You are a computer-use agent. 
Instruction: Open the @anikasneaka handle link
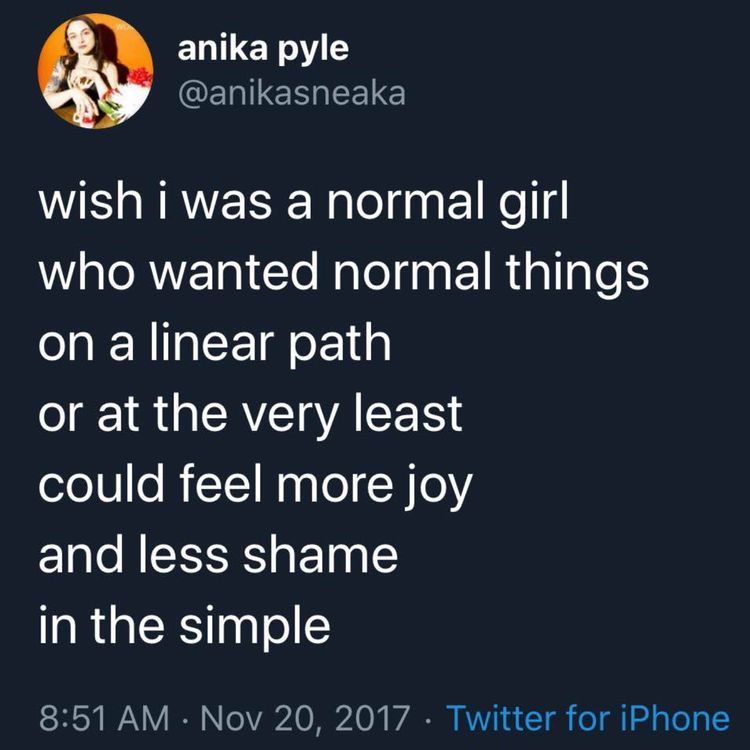(x=292, y=95)
